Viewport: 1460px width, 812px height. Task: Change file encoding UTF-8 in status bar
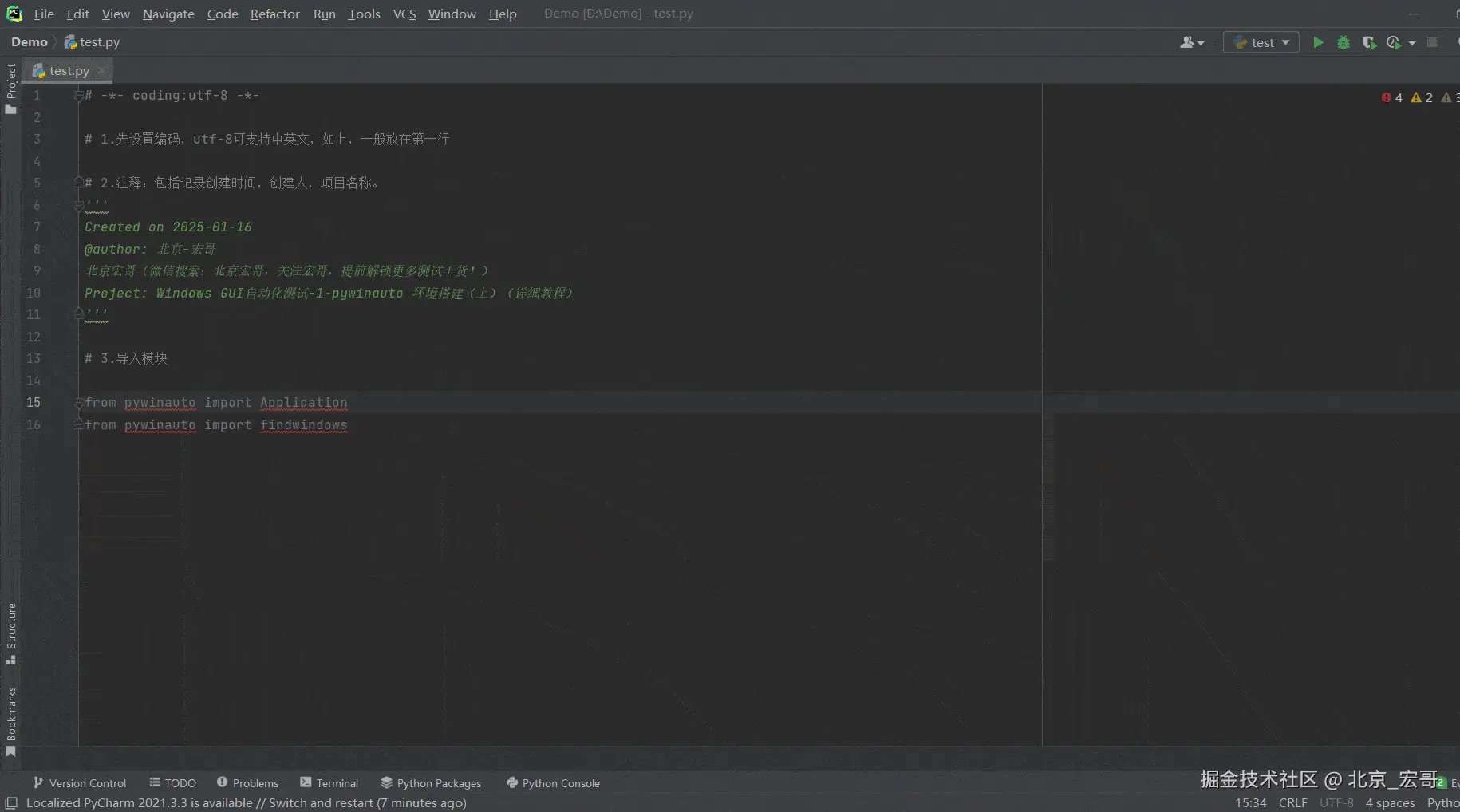coord(1336,803)
